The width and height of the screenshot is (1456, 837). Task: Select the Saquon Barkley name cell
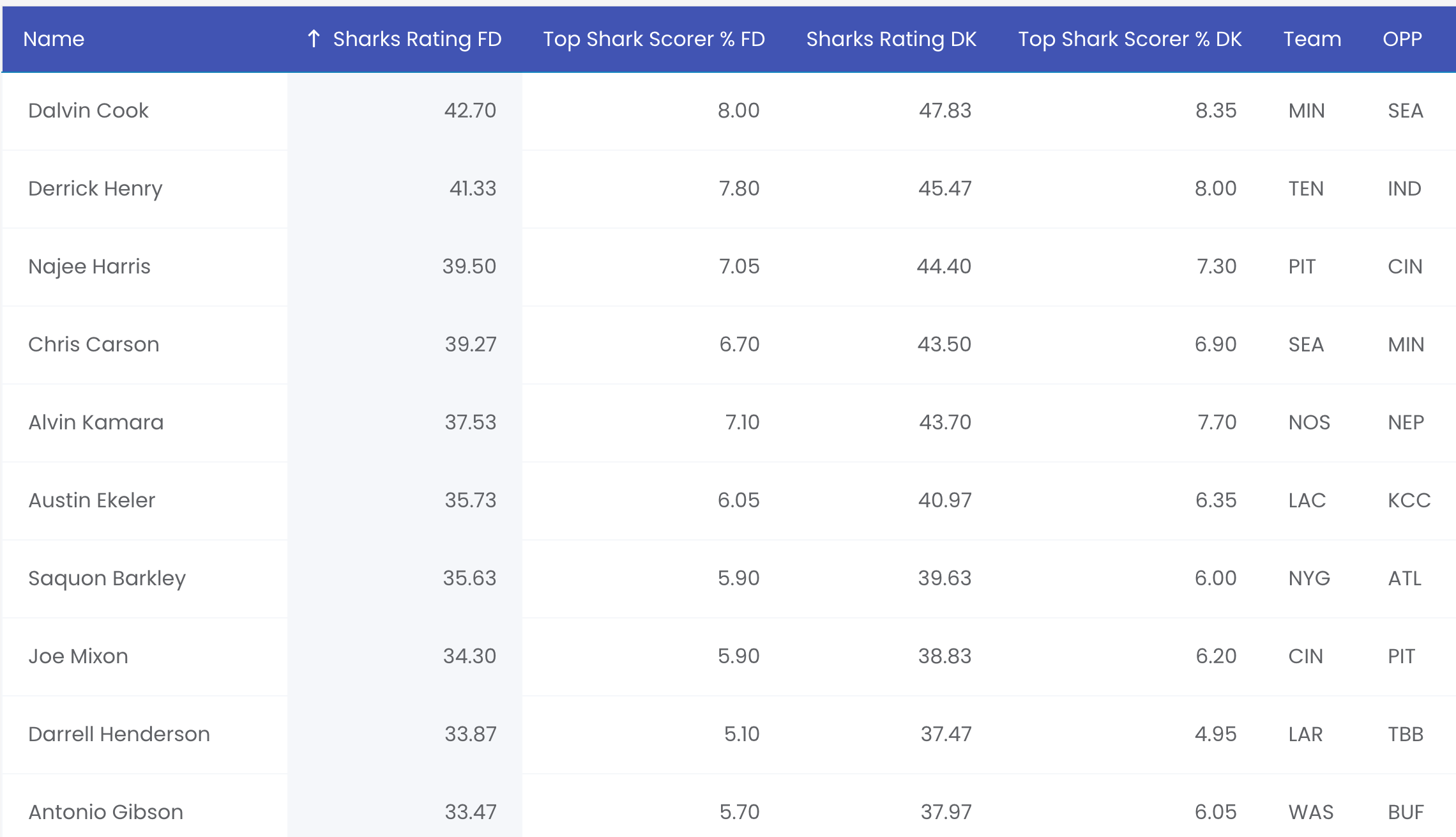point(107,578)
